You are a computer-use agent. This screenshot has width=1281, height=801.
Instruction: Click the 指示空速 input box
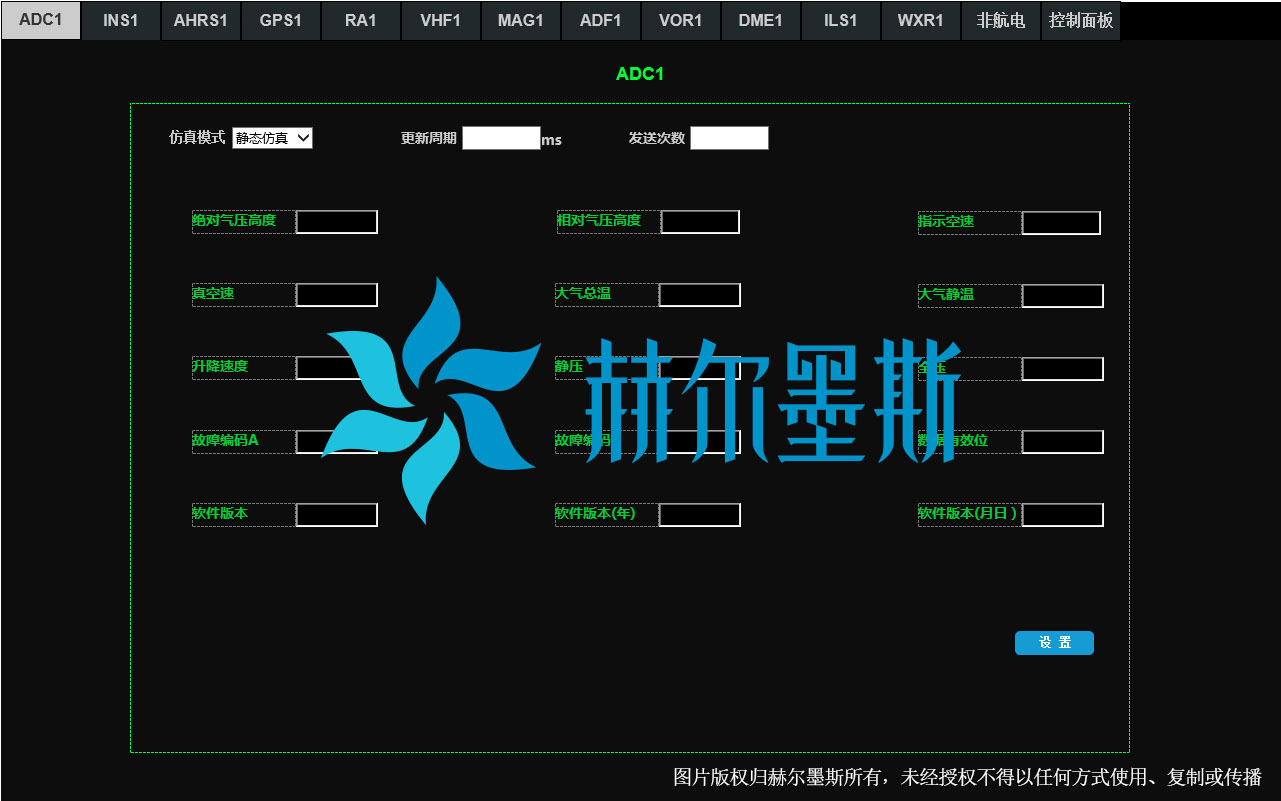pyautogui.click(x=1061, y=223)
